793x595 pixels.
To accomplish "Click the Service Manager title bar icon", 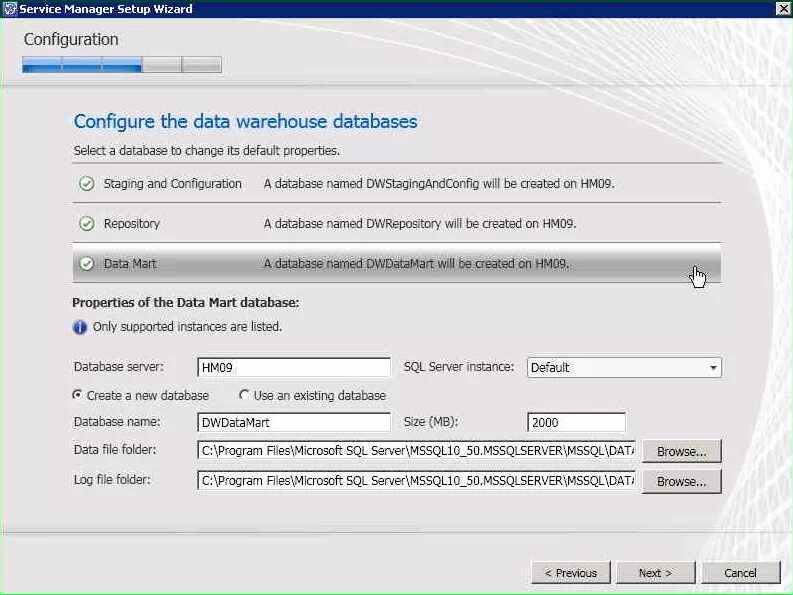I will (x=10, y=9).
